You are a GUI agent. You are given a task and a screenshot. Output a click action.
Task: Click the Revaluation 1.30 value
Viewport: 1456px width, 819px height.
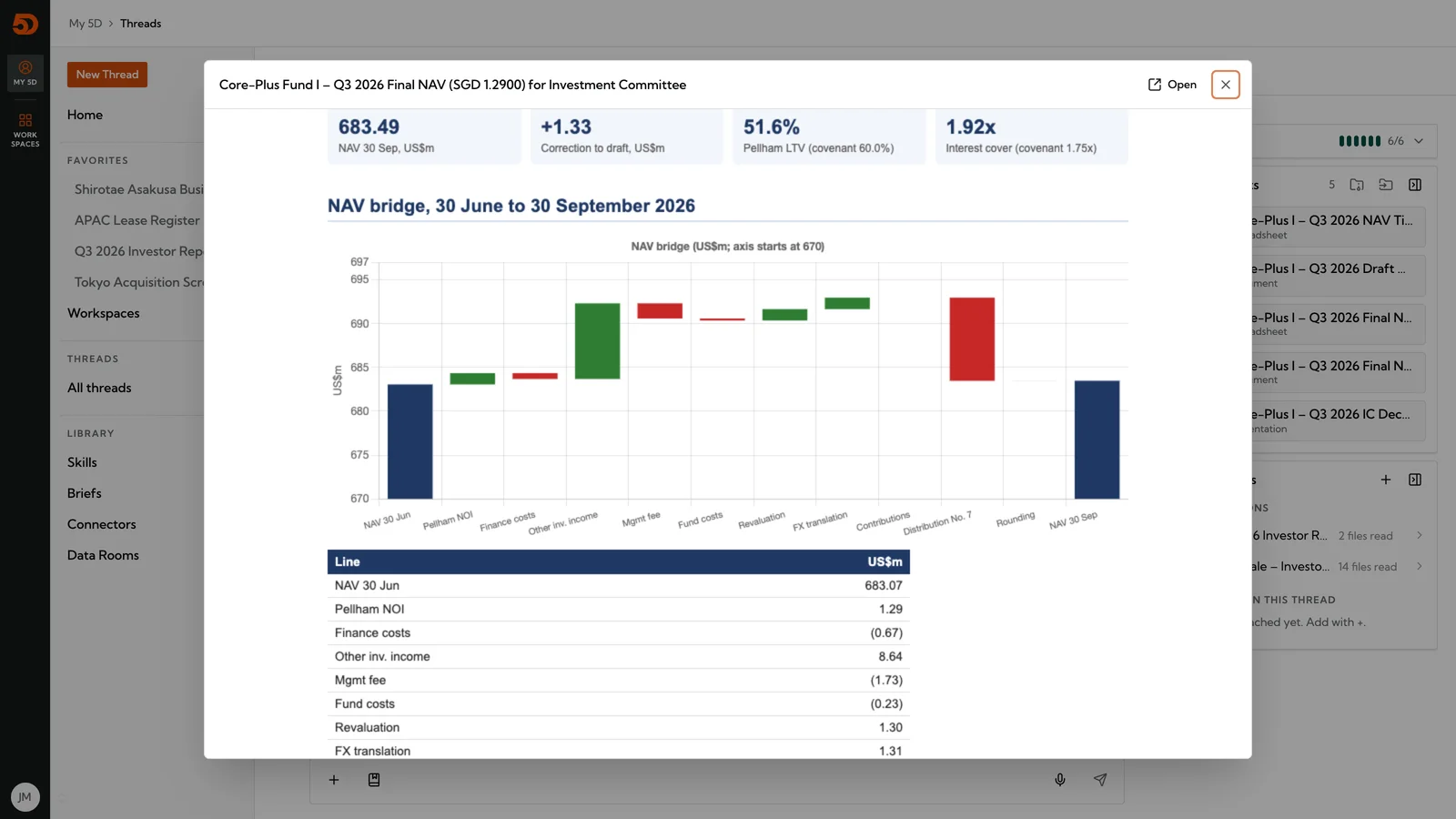pyautogui.click(x=891, y=727)
